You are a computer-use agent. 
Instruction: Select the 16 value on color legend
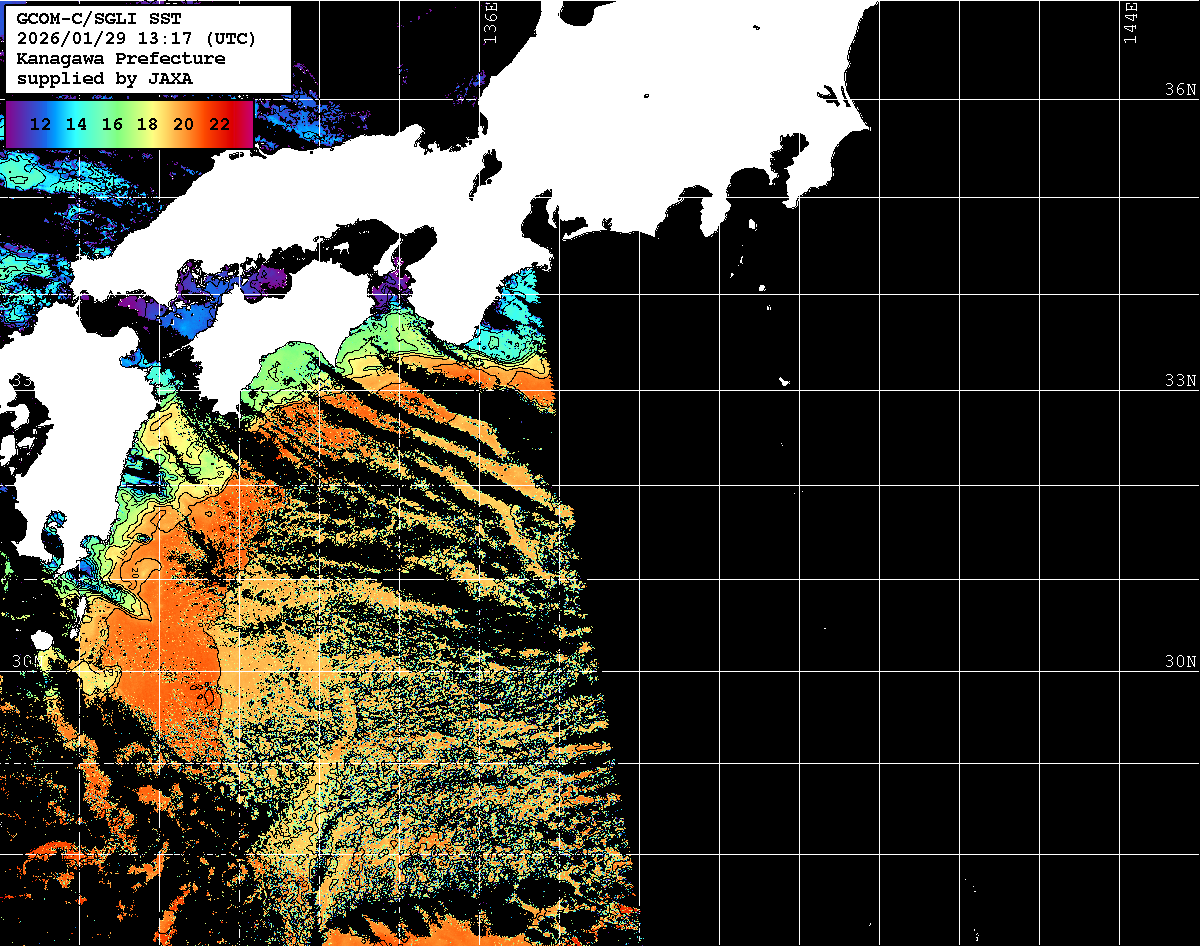112,125
